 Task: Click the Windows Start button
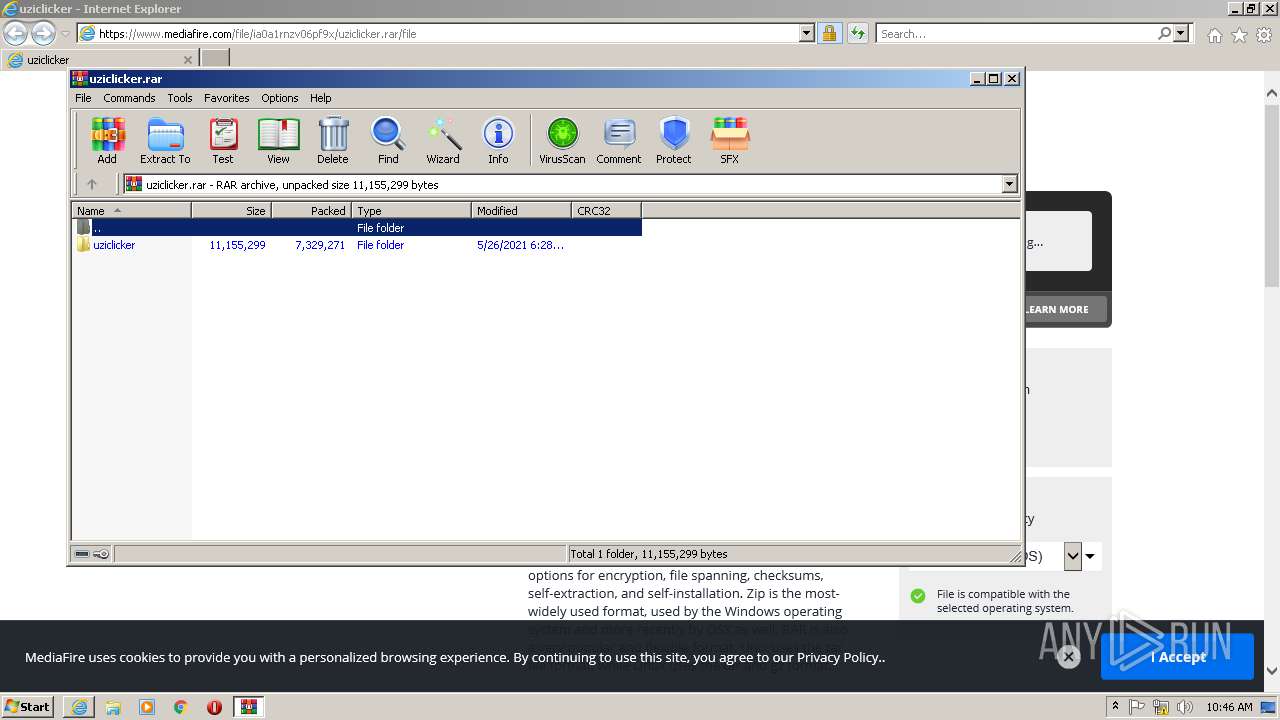pos(28,707)
